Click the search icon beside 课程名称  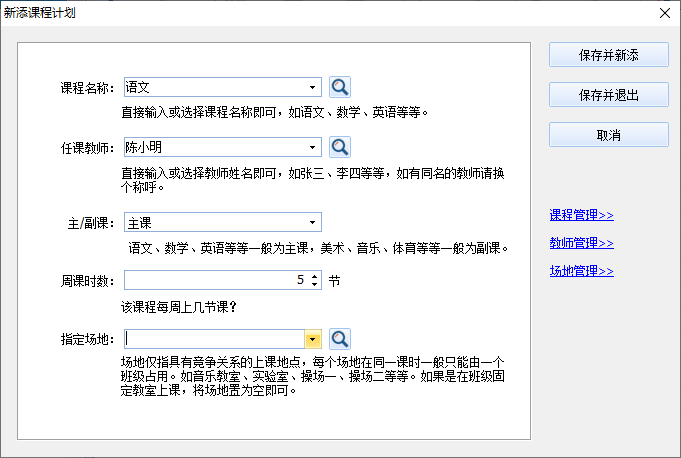[340, 87]
